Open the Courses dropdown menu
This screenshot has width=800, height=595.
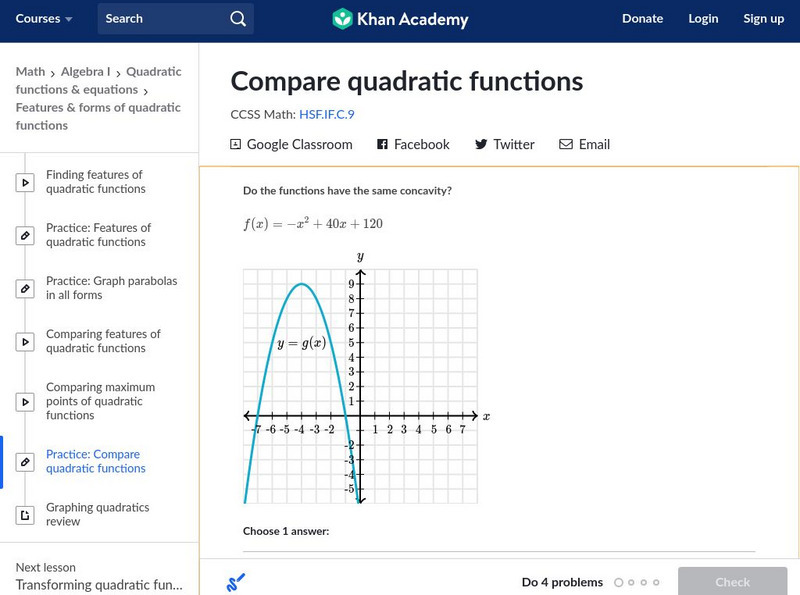[44, 19]
